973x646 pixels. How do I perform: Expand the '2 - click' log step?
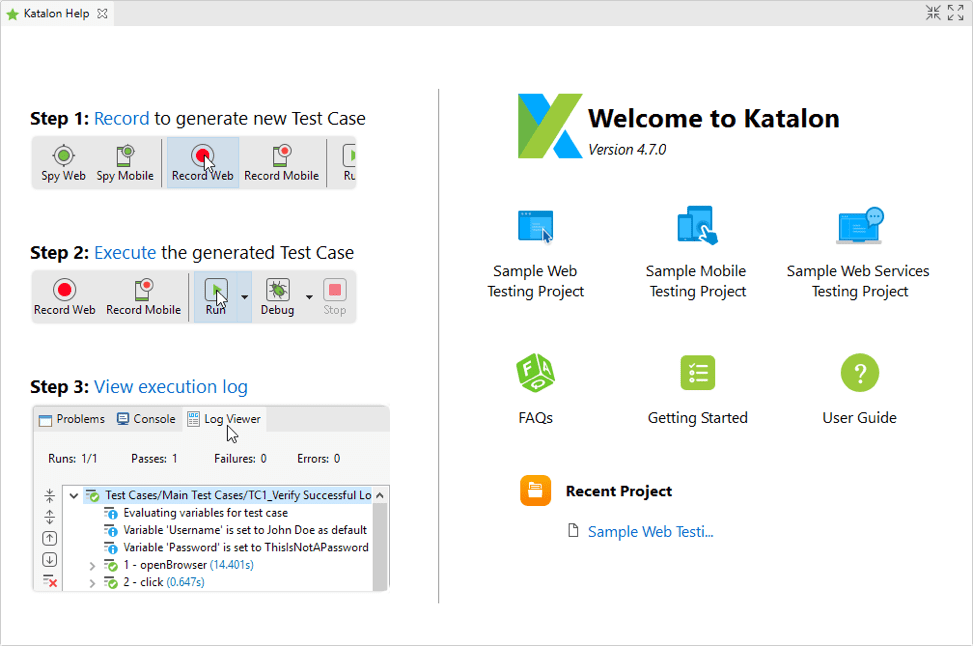[x=92, y=583]
